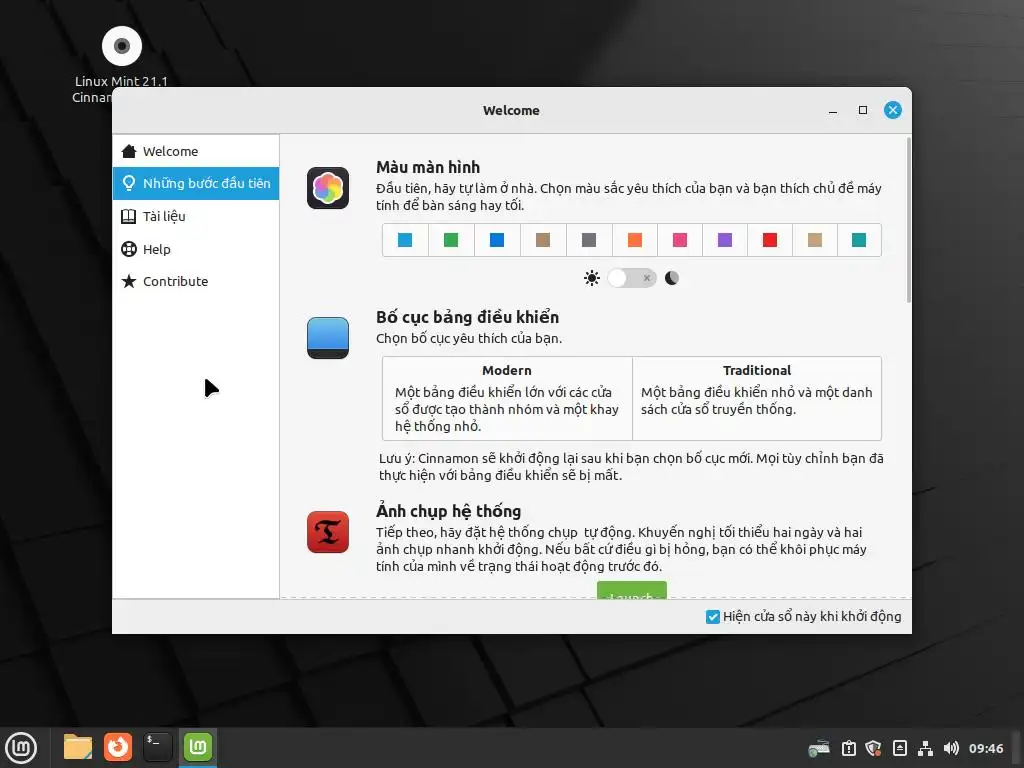
Task: Click the red Timeshift snapshot icon
Action: [328, 532]
